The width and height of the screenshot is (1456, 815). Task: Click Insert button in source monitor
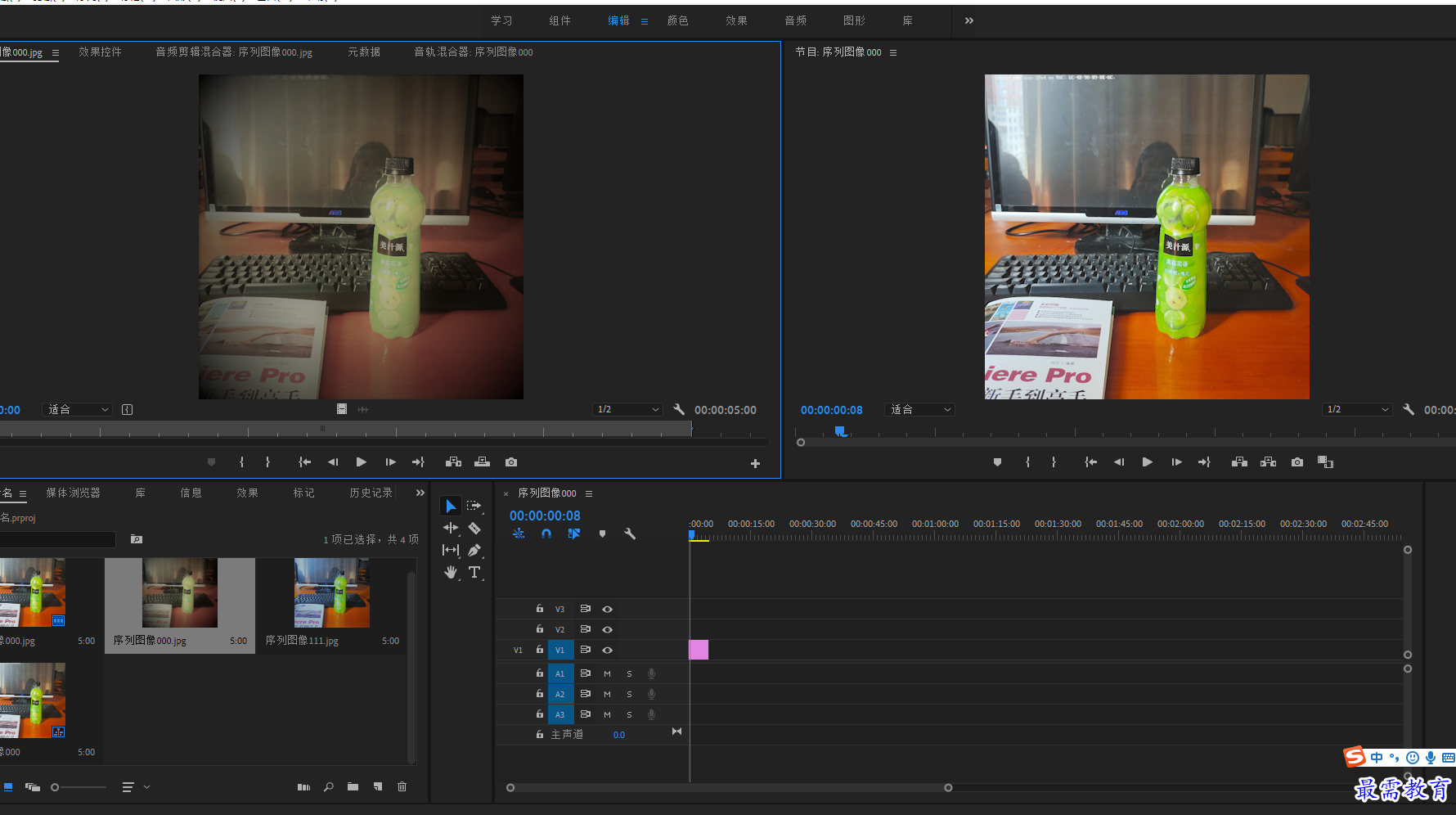click(x=453, y=462)
